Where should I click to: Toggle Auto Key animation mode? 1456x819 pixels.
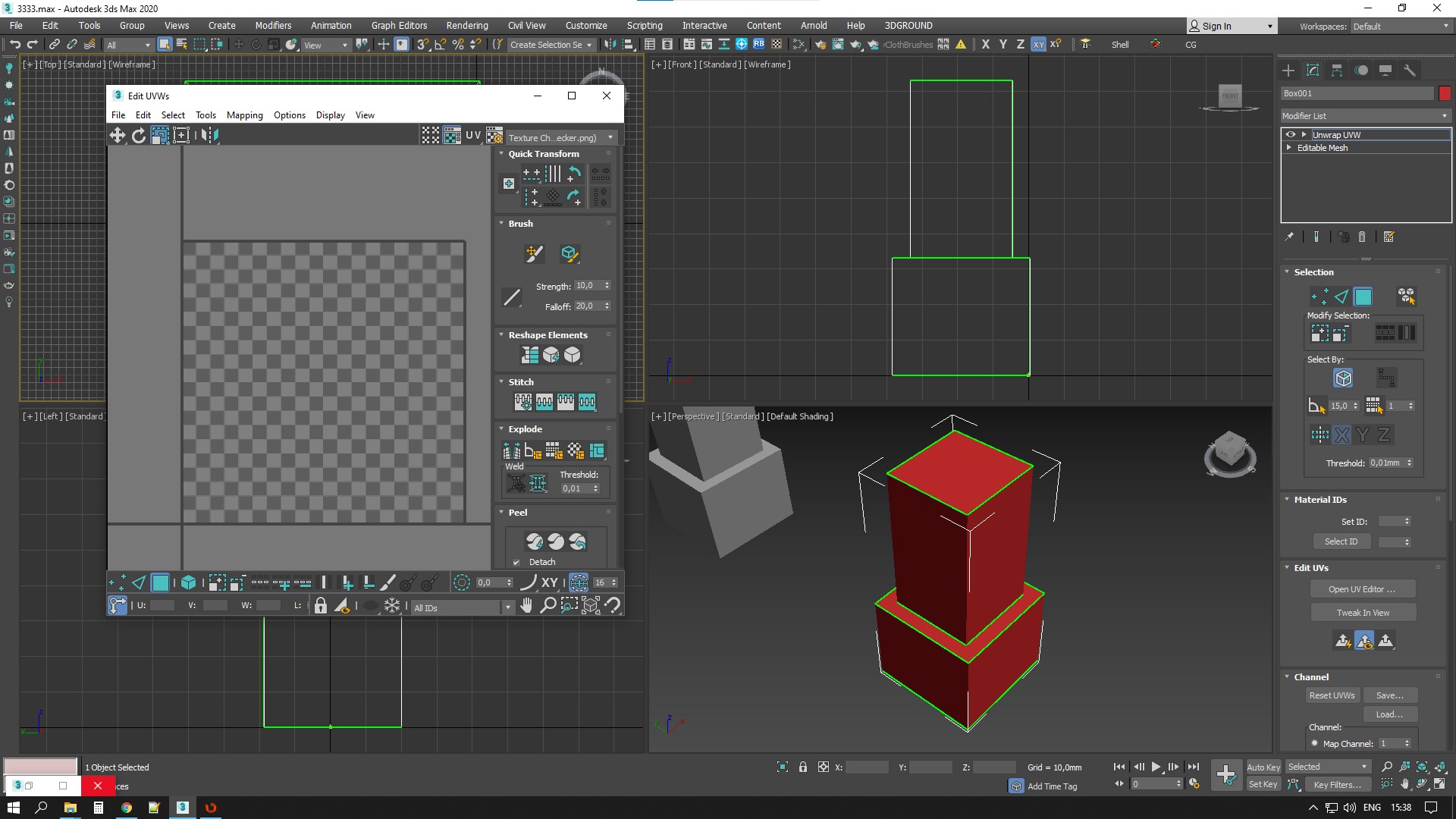(x=1263, y=767)
